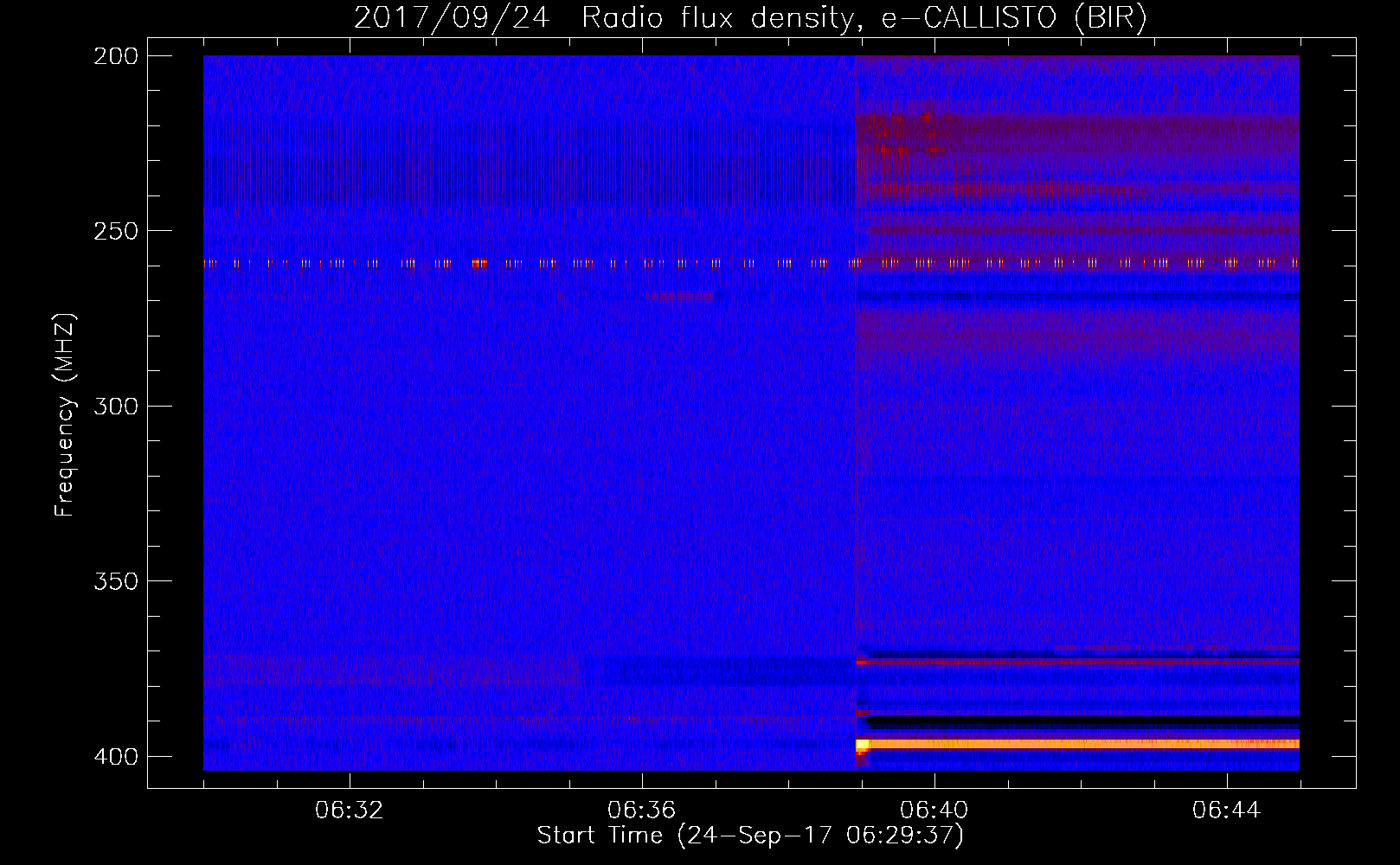Click the dotted interference line near 259 MHz
The image size is (1400, 865).
751,263
